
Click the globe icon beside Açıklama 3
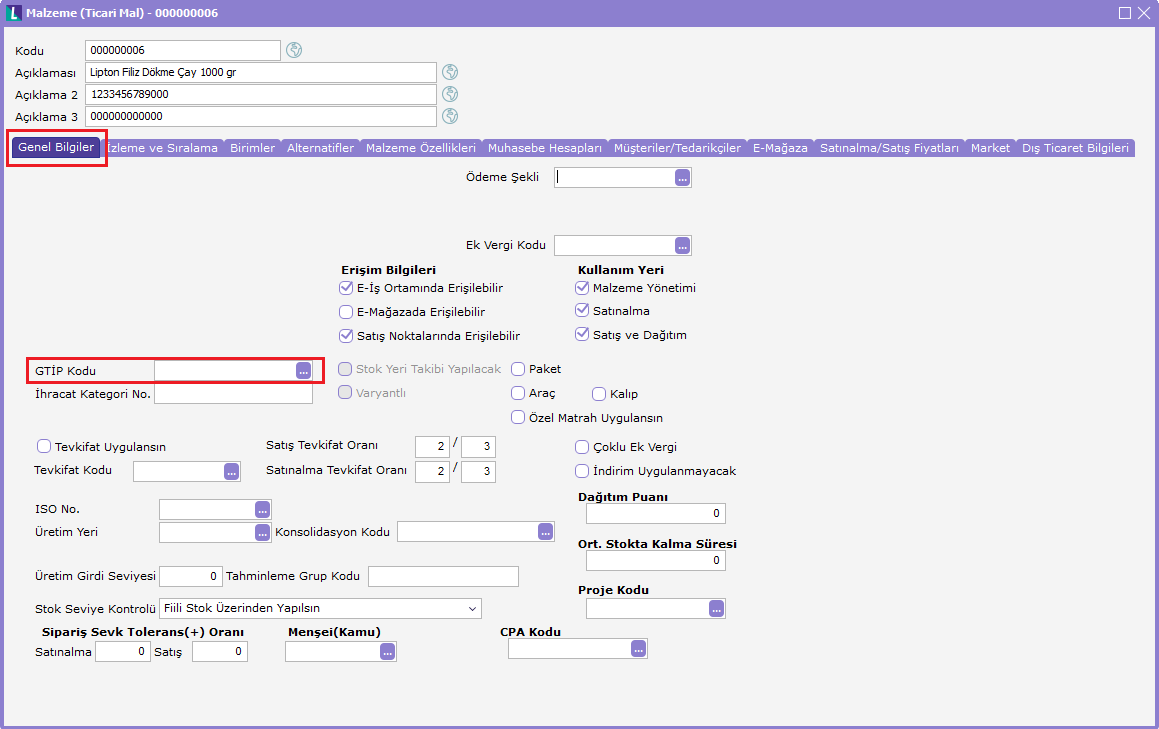click(x=450, y=116)
